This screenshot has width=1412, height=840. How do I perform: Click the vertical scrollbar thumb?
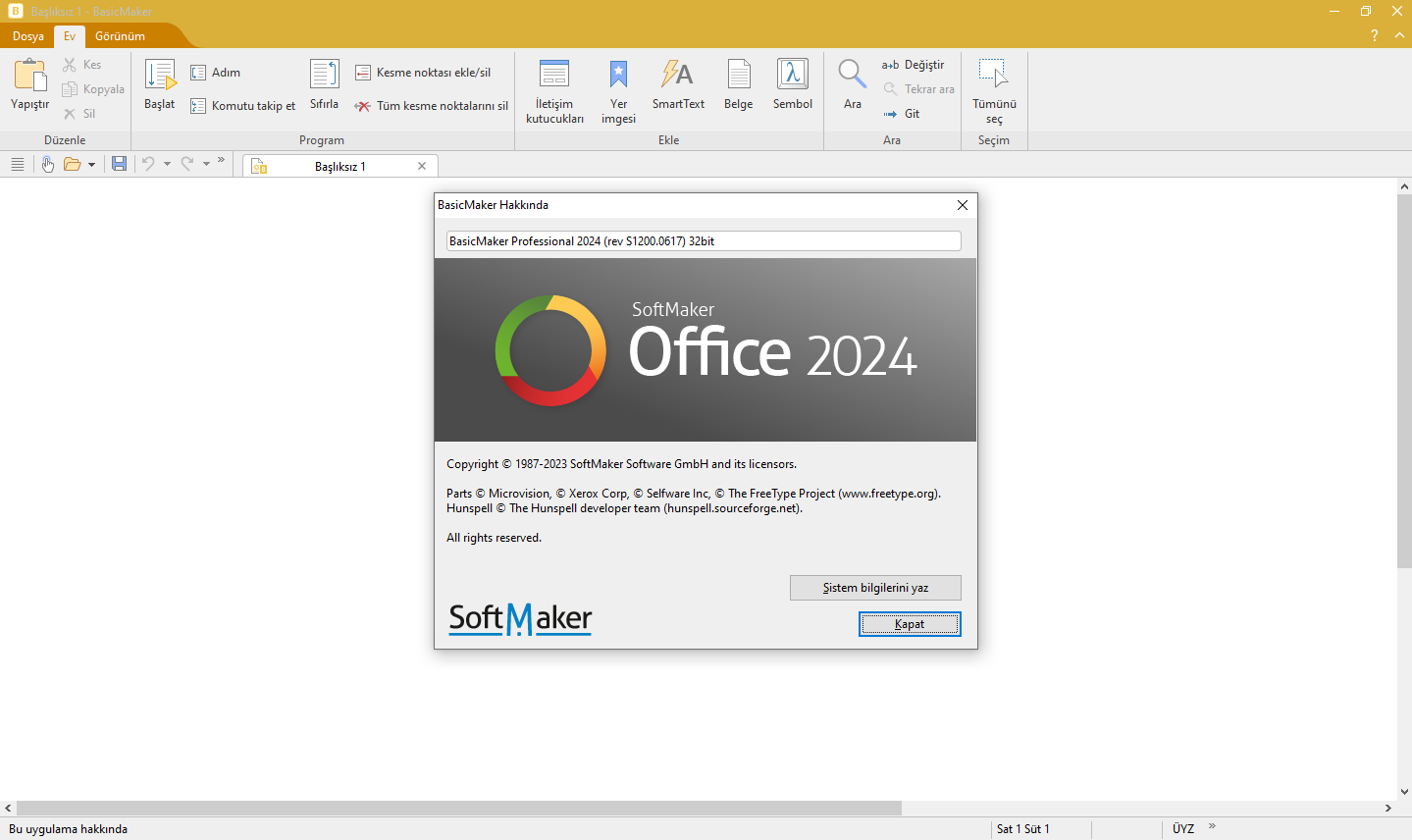point(1404,381)
